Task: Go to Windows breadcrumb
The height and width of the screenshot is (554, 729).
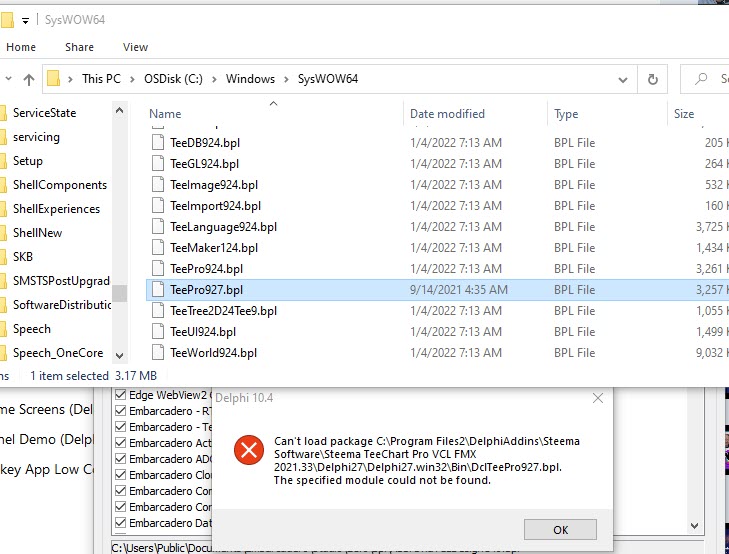Action: pos(250,79)
